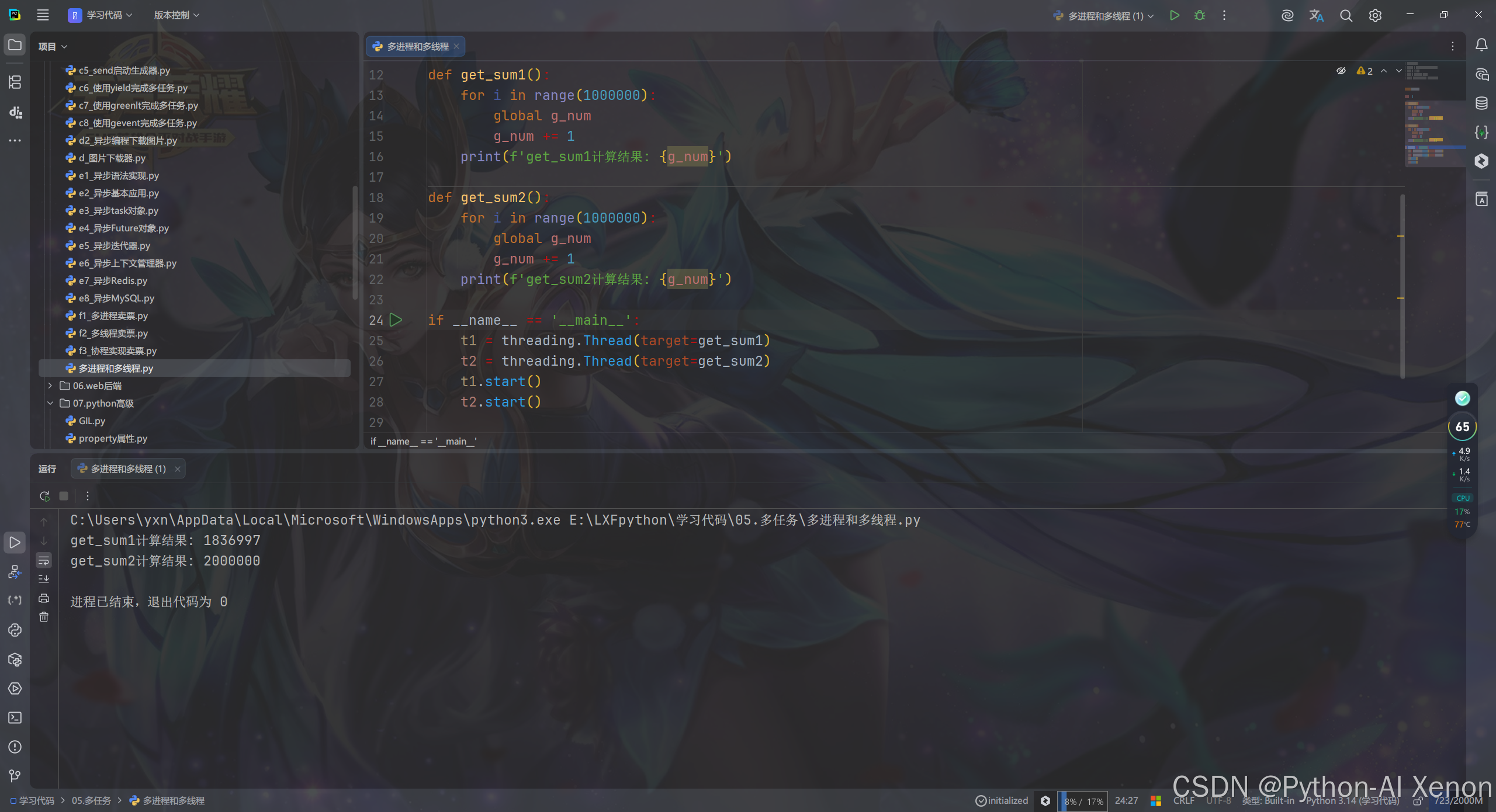Open run panel more options menu
The height and width of the screenshot is (812, 1496).
tap(88, 496)
